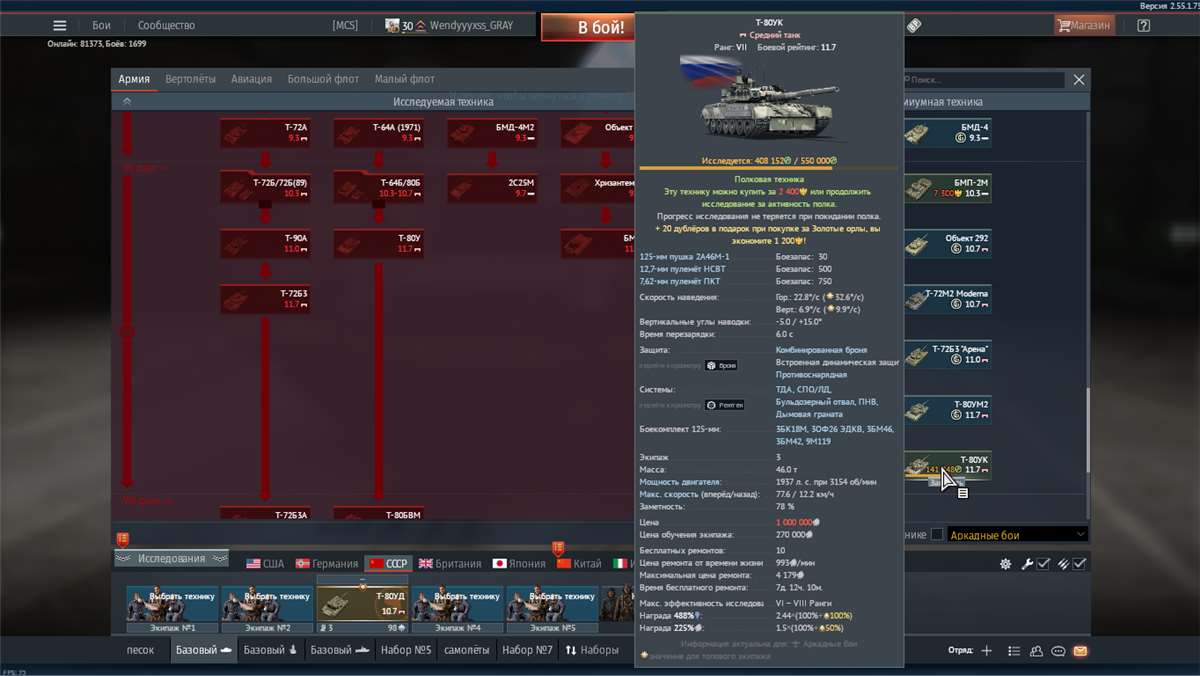Viewport: 1200px width, 676px height.
Task: Toggle the checkbox beside Аркадные бои dropdown
Action: pyautogui.click(x=937, y=535)
